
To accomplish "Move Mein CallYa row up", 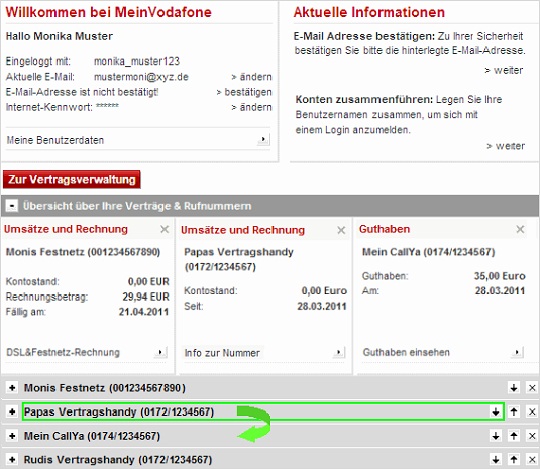I will [514, 436].
